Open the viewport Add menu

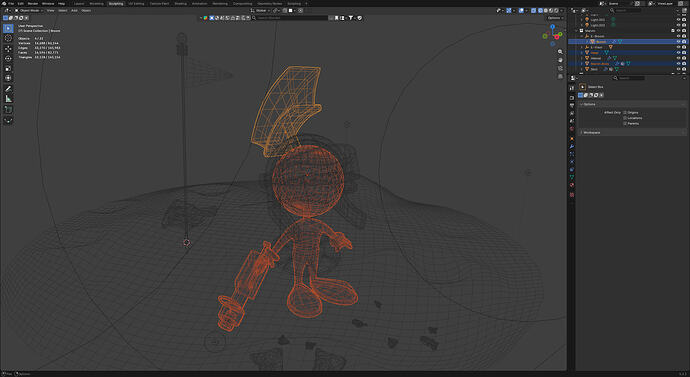pos(74,11)
